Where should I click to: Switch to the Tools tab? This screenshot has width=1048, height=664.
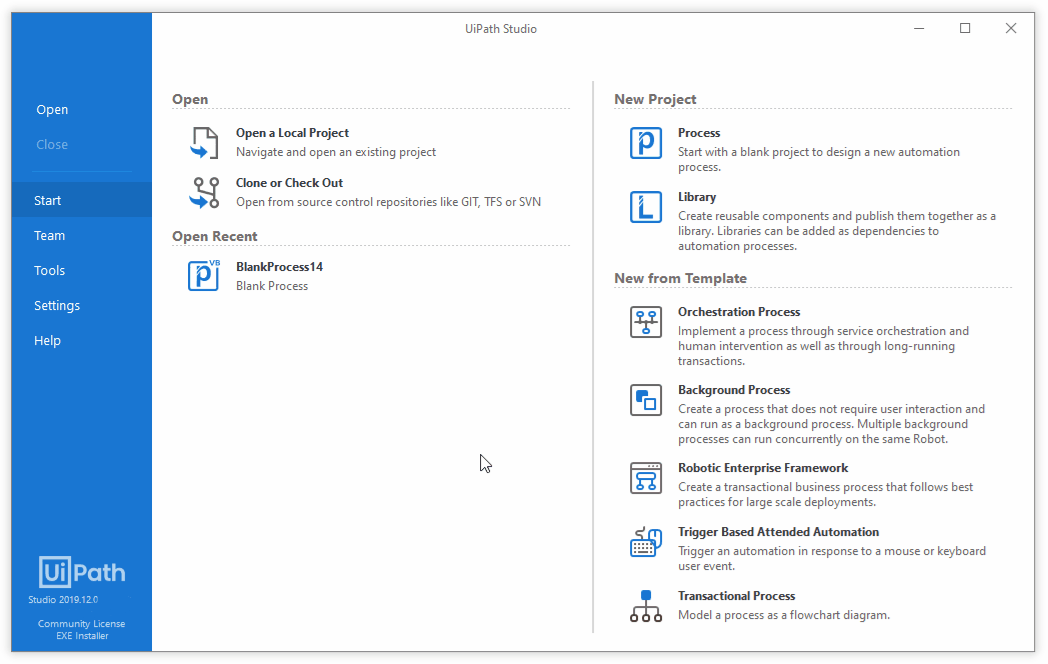82,270
